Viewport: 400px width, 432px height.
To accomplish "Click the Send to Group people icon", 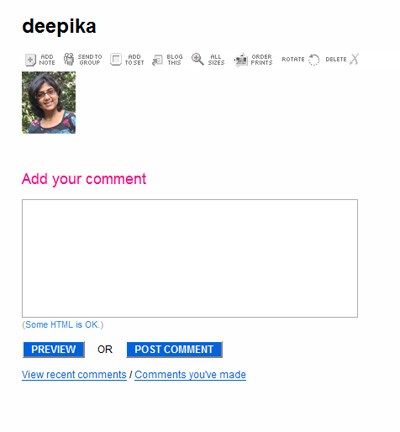I will point(69,59).
